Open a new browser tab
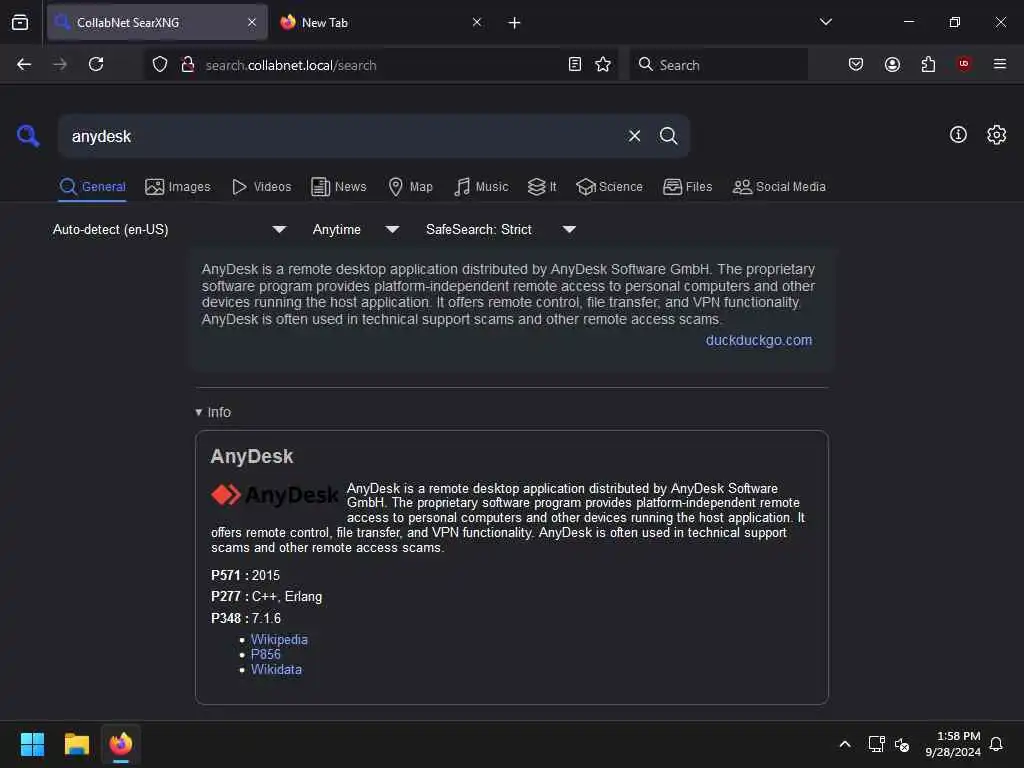1024x768 pixels. click(514, 23)
